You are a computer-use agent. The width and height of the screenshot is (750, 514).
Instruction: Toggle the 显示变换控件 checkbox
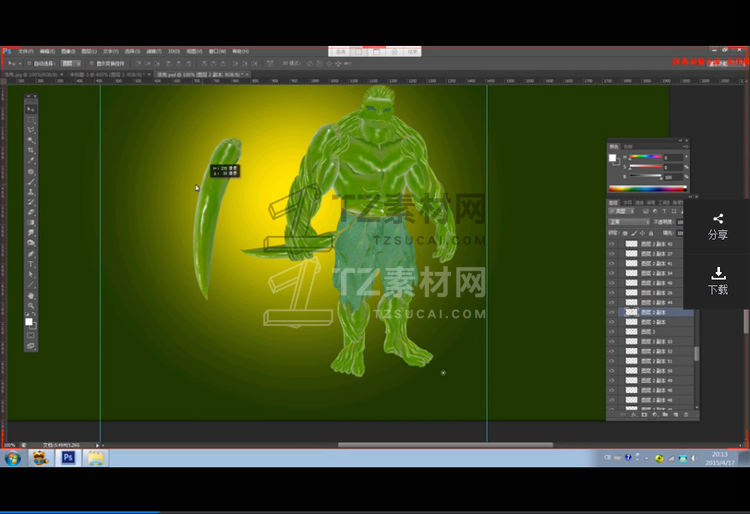[x=92, y=63]
